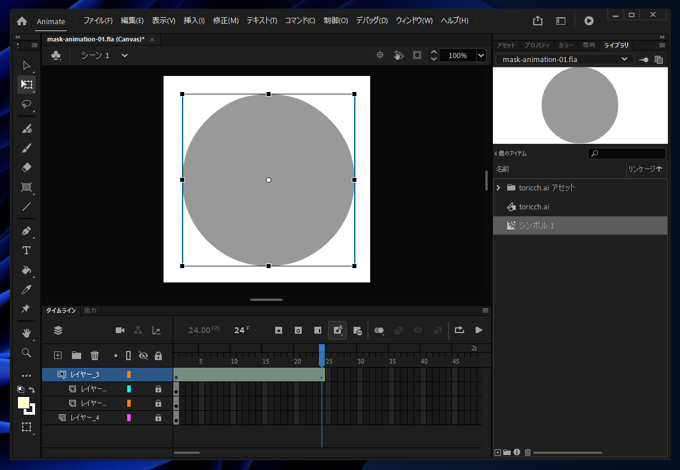Toggle lock all layers in header
680x470 pixels.
(158, 355)
